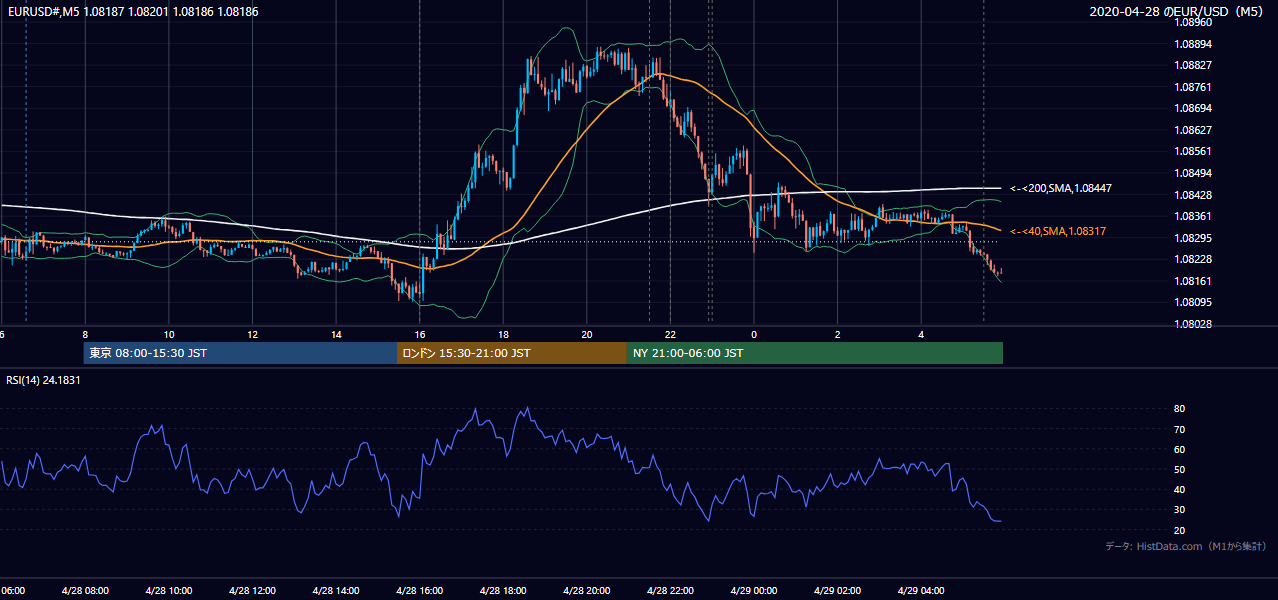This screenshot has width=1278, height=600.
Task: Click the 4/29 04:00 time axis label
Action: click(x=921, y=590)
